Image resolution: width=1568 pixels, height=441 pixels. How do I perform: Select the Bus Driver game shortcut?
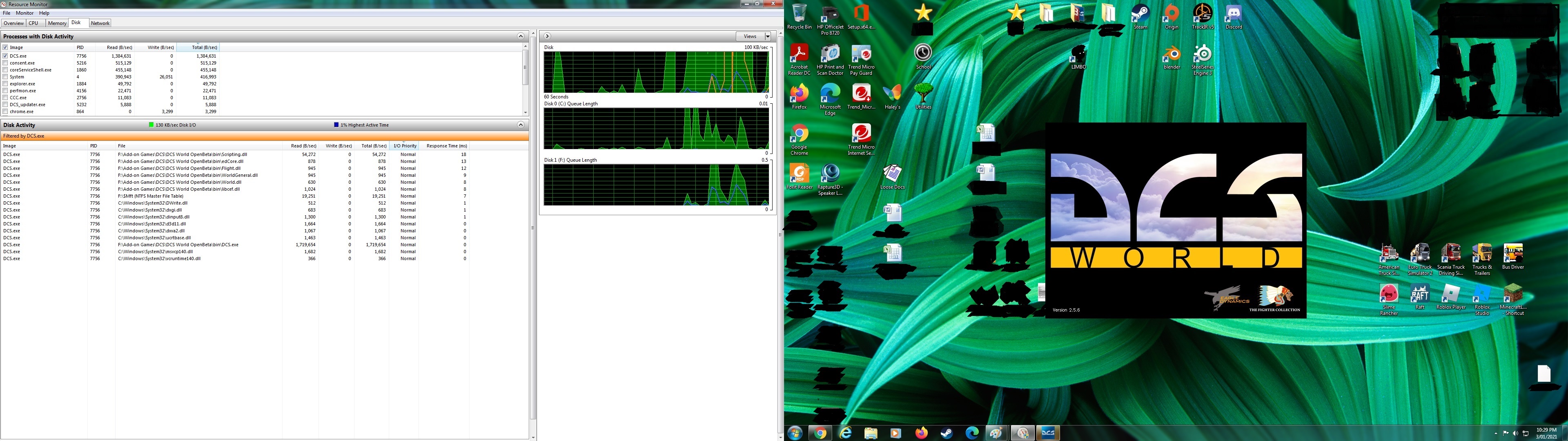click(1512, 257)
